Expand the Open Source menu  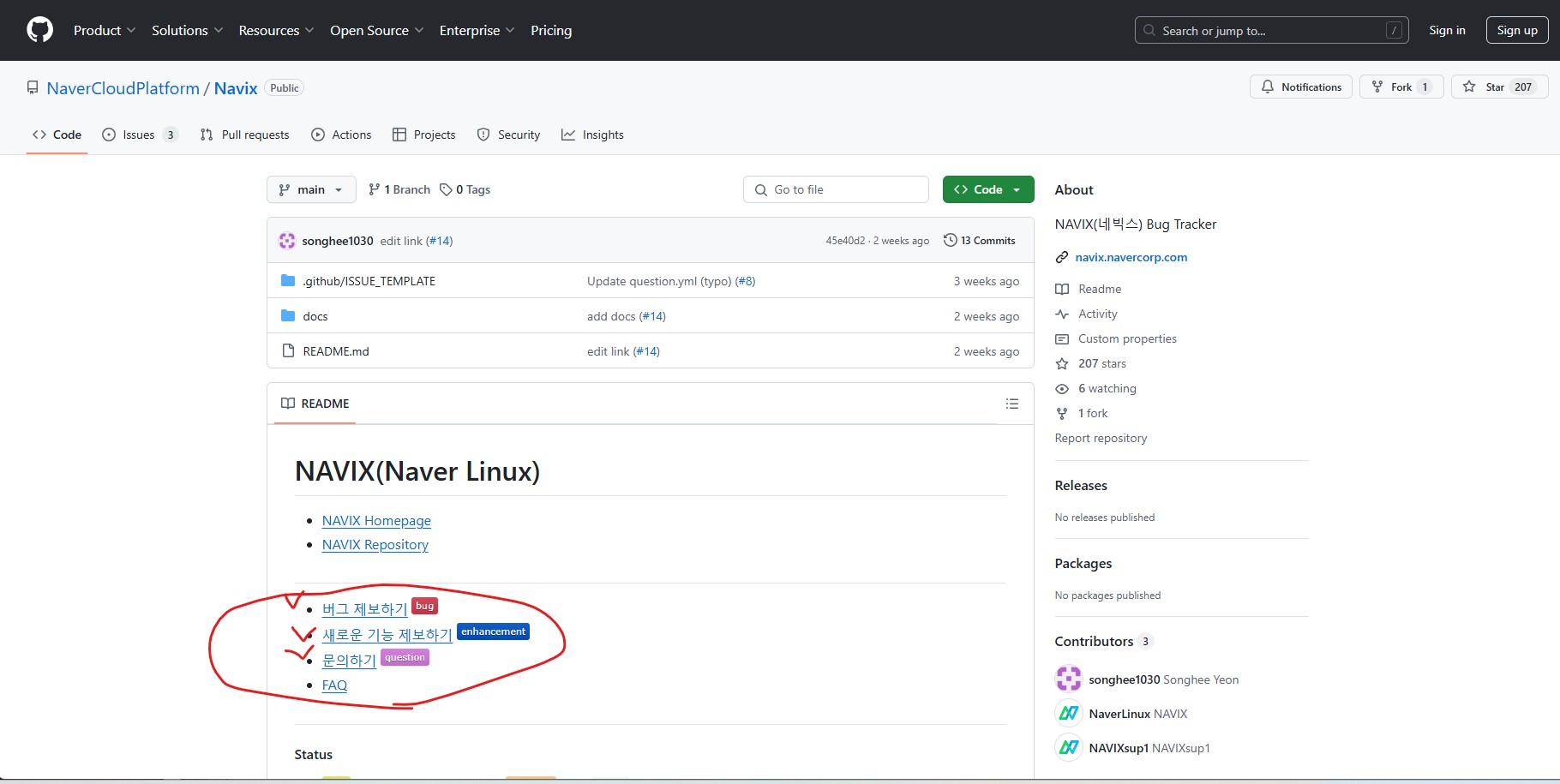coord(376,30)
